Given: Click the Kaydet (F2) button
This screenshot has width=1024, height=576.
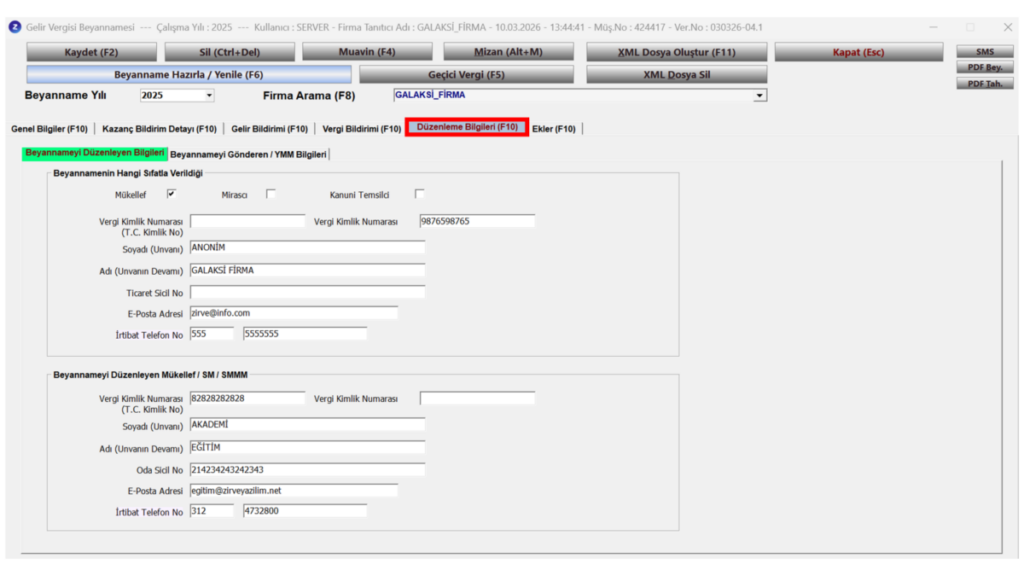Looking at the screenshot, I should (91, 52).
